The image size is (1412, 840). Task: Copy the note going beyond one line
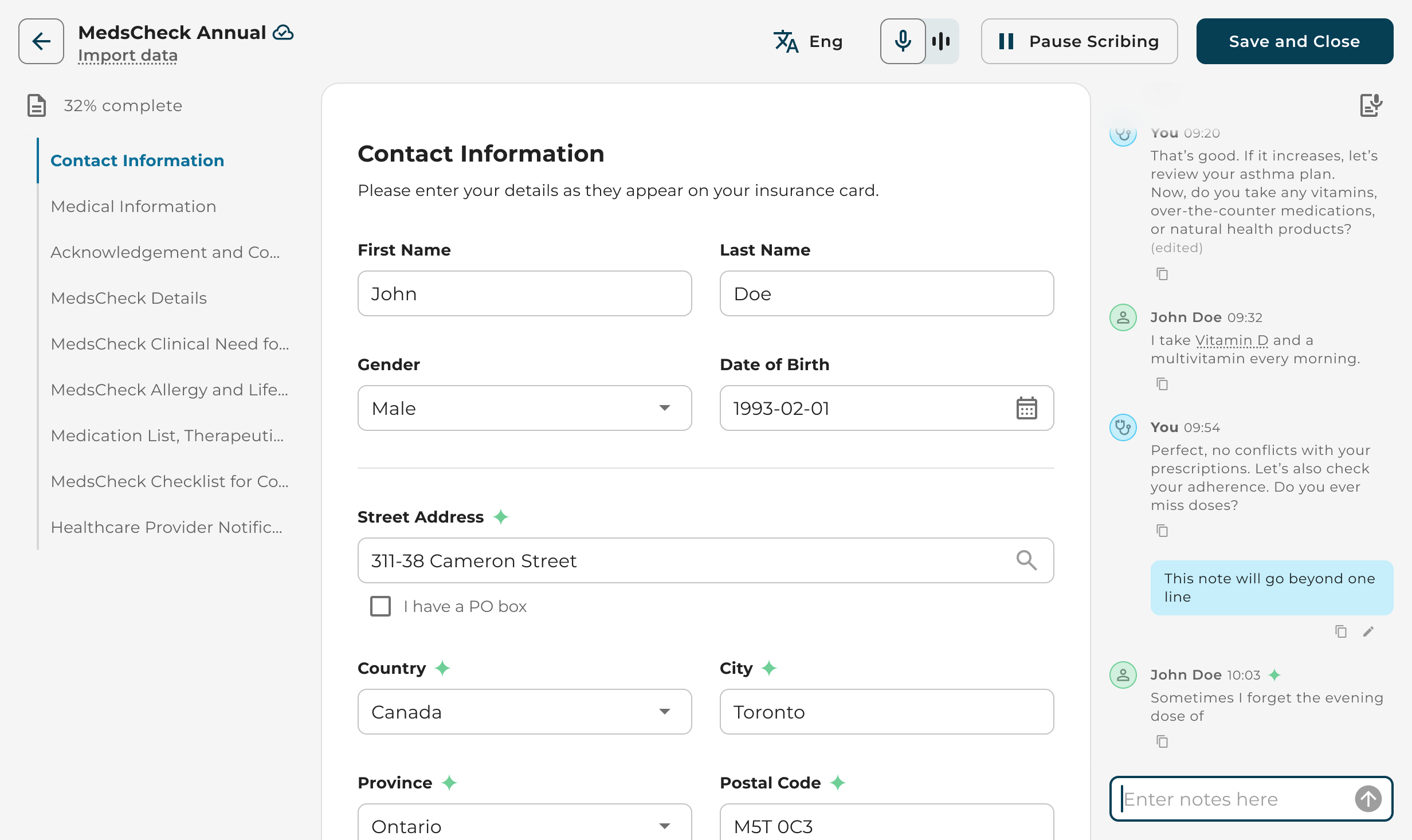click(x=1340, y=631)
